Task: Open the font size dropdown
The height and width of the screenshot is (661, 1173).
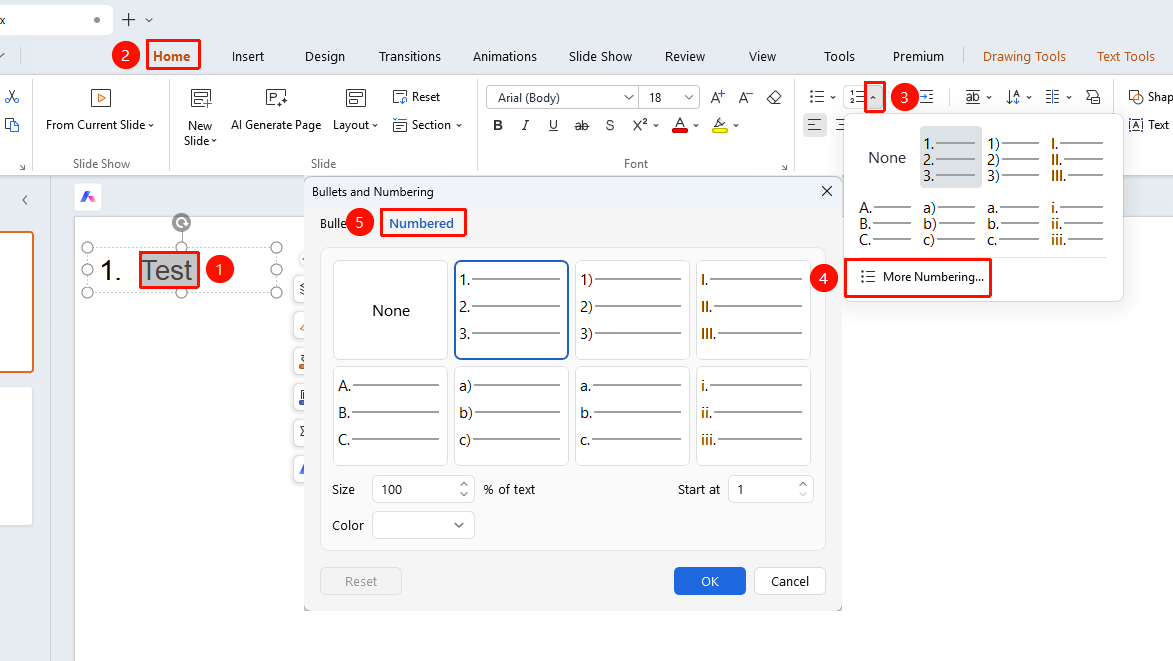Action: pyautogui.click(x=689, y=97)
